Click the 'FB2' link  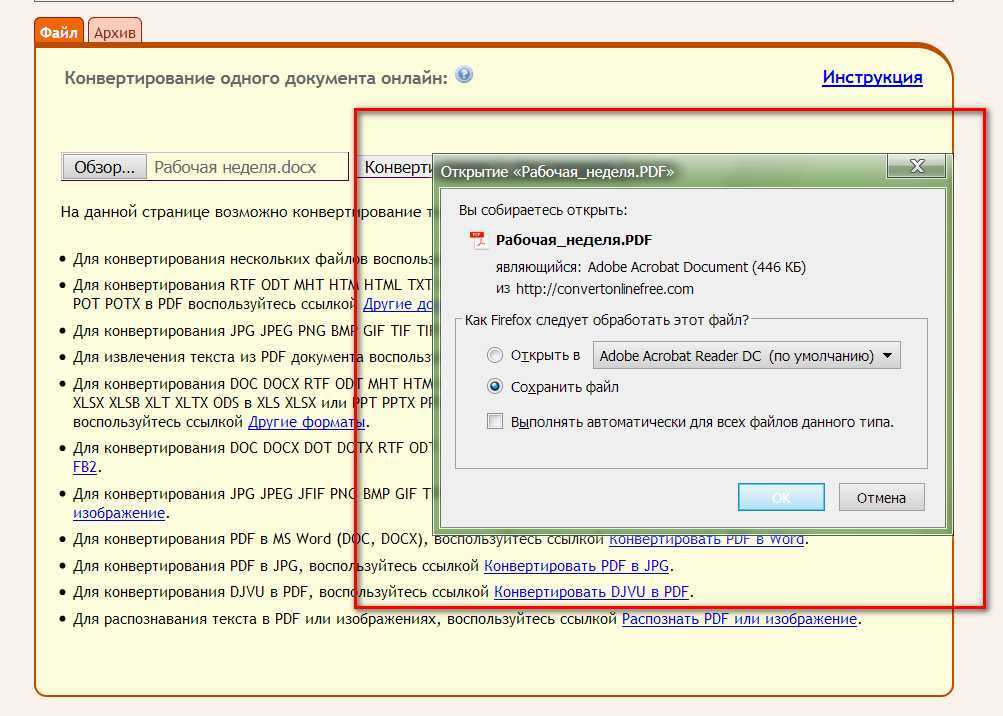coord(86,467)
